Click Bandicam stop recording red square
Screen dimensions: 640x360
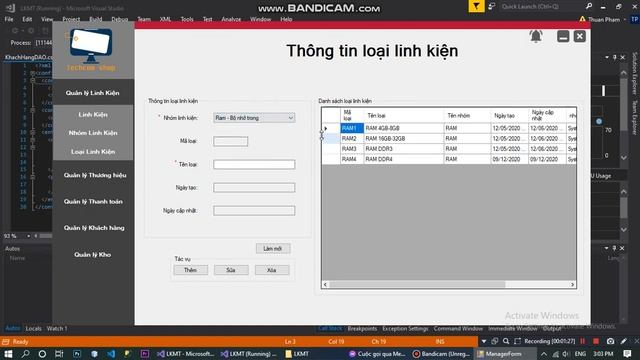596,341
